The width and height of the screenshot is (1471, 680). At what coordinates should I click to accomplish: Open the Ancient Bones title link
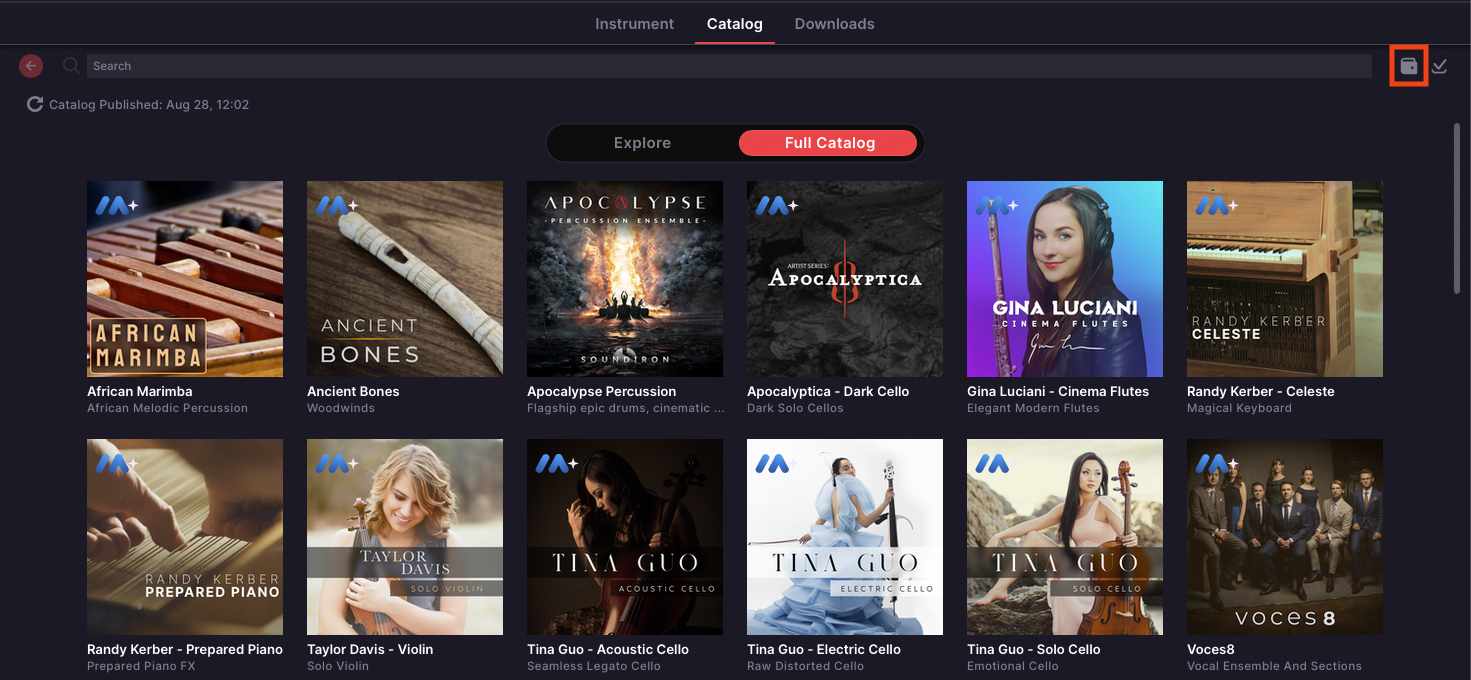click(353, 391)
